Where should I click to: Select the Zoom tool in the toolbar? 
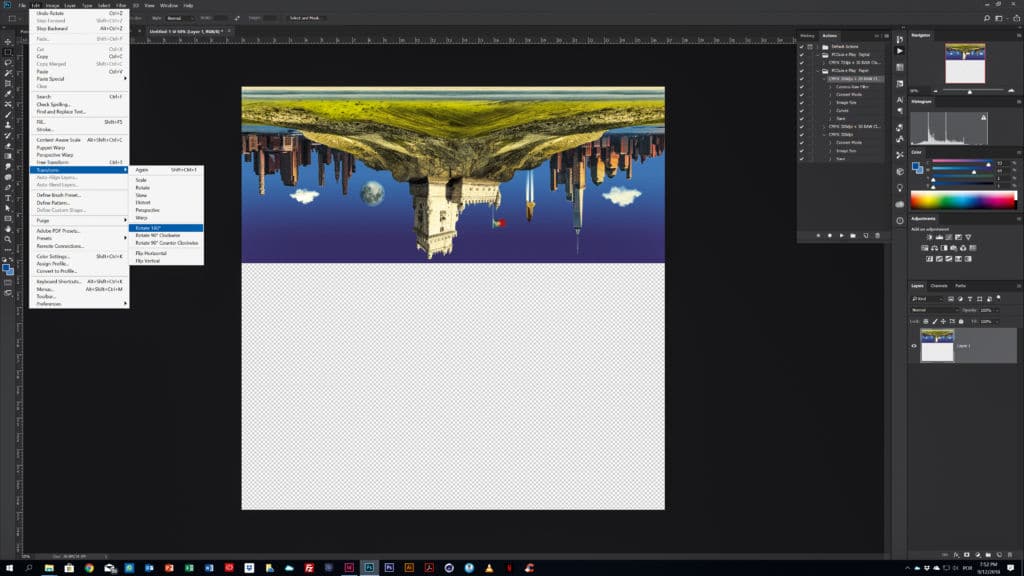(8, 239)
